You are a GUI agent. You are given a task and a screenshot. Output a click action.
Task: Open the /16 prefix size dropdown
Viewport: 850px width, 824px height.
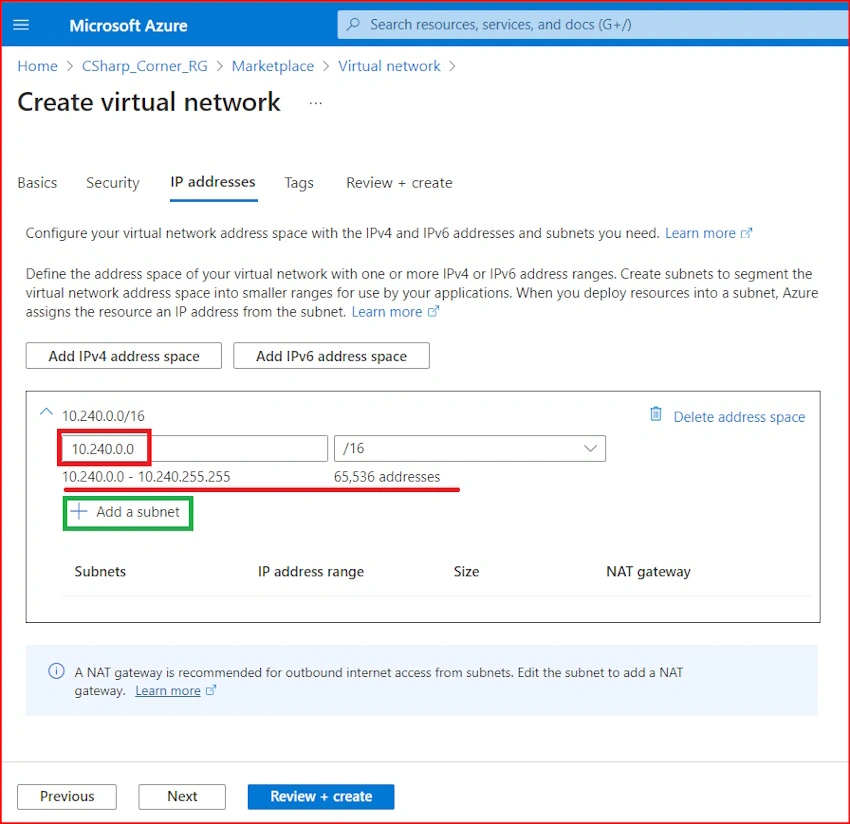(x=469, y=448)
